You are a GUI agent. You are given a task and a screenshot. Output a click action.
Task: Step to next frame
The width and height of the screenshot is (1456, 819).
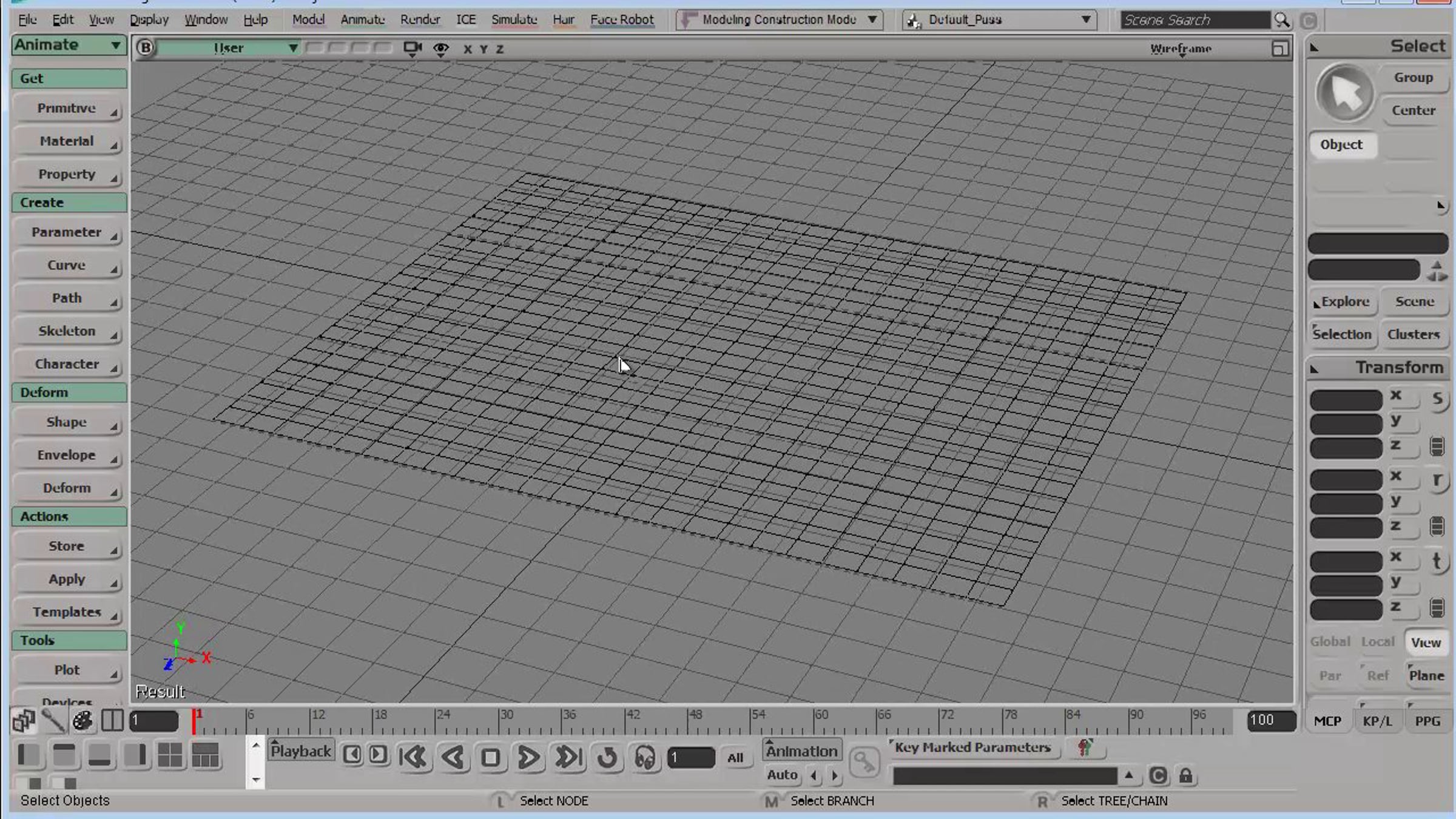click(378, 754)
